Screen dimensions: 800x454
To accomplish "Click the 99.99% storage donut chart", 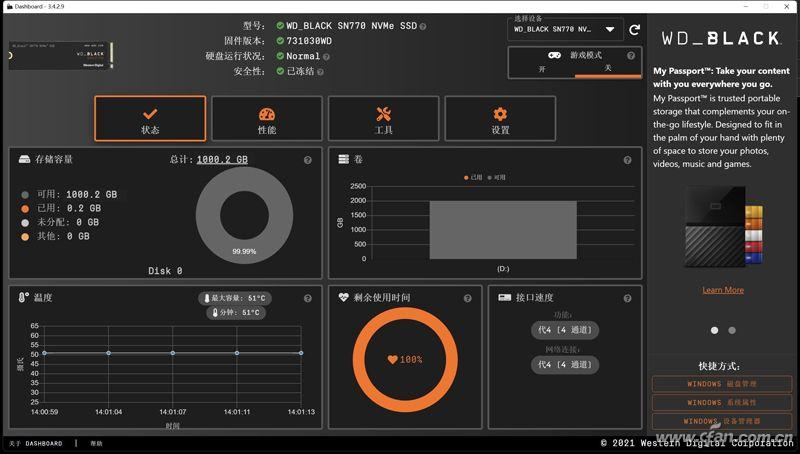I will [244, 215].
